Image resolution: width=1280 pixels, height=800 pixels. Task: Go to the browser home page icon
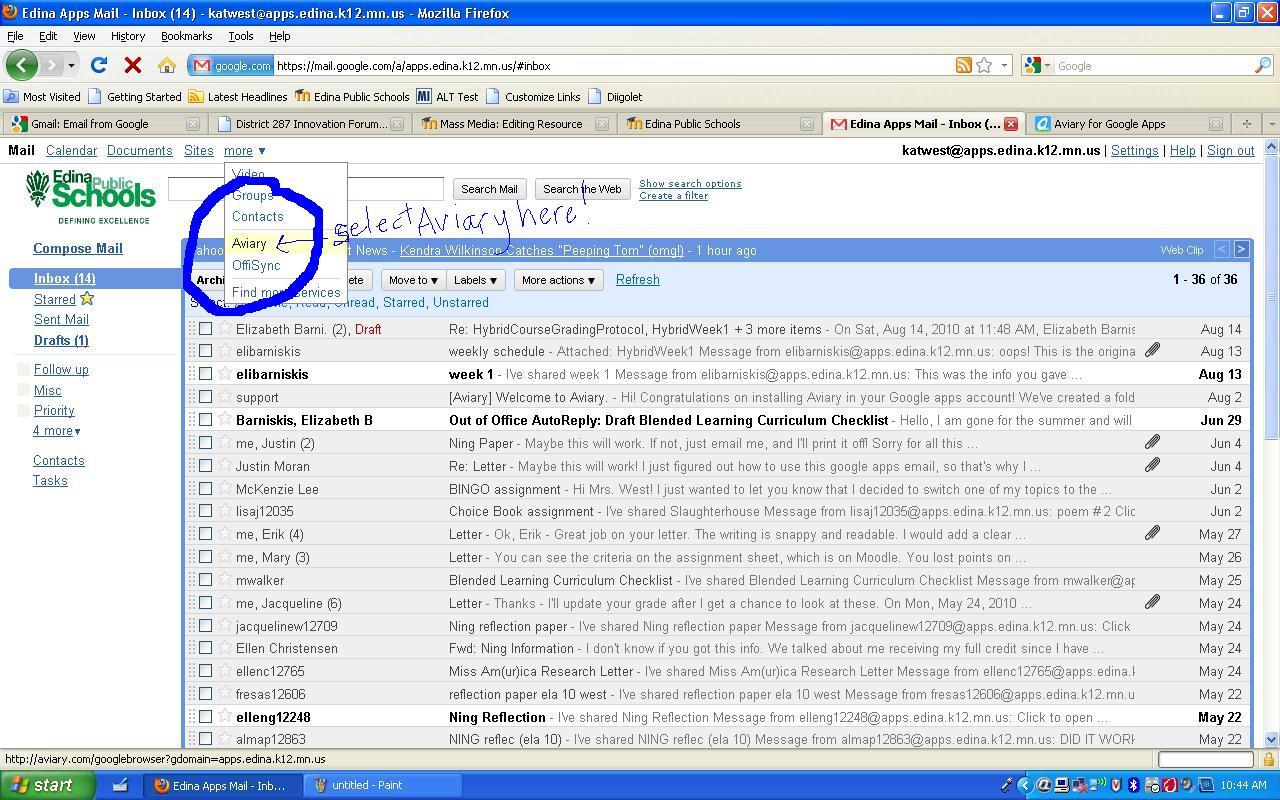[167, 65]
